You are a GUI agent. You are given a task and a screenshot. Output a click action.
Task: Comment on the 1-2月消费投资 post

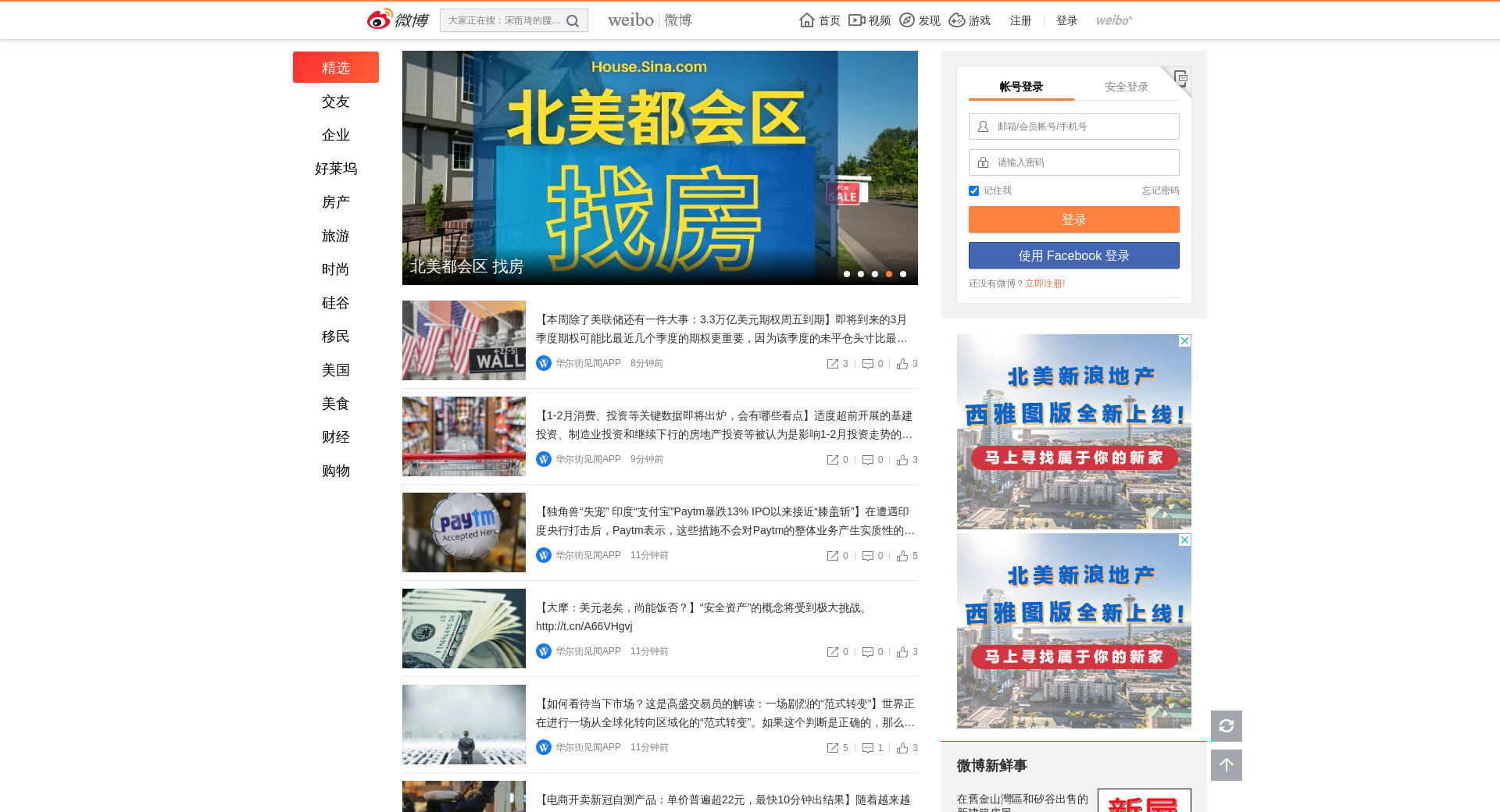[873, 460]
